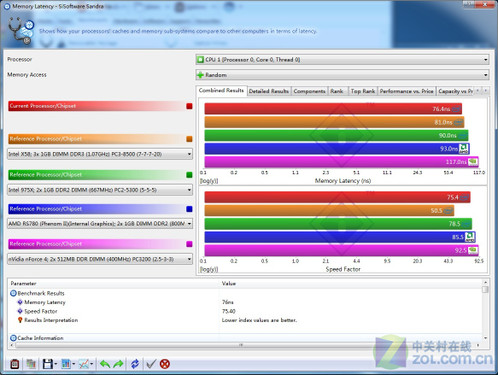Open the Capacity vs Pr tab
The width and height of the screenshot is (498, 375).
pos(455,91)
